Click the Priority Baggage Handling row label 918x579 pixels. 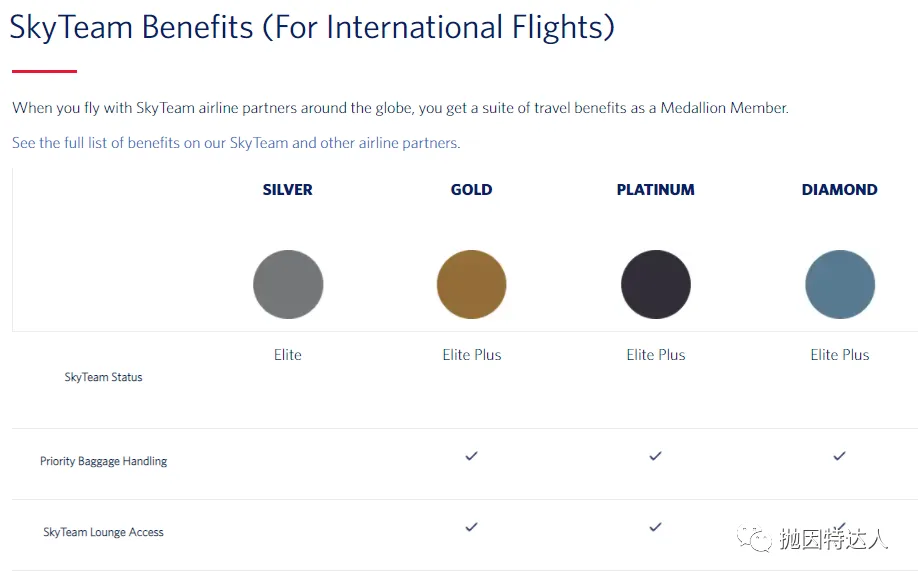pos(104,461)
